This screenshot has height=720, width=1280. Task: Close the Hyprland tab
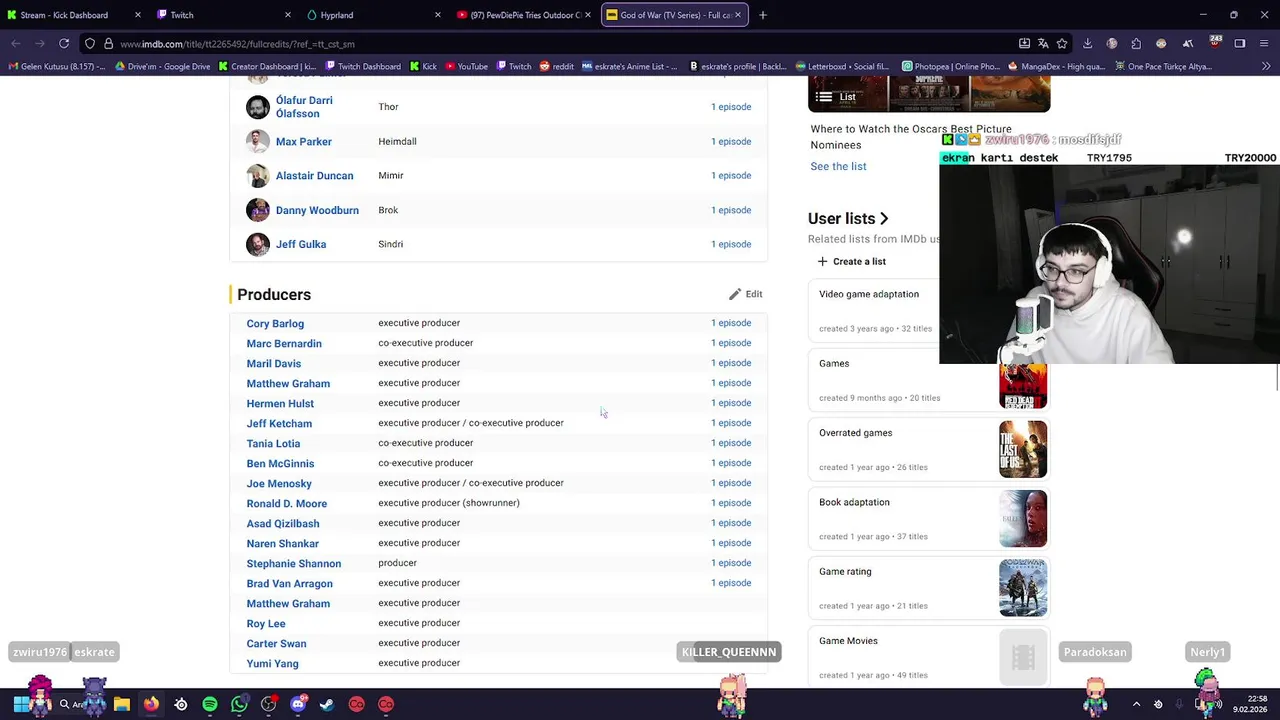(438, 15)
